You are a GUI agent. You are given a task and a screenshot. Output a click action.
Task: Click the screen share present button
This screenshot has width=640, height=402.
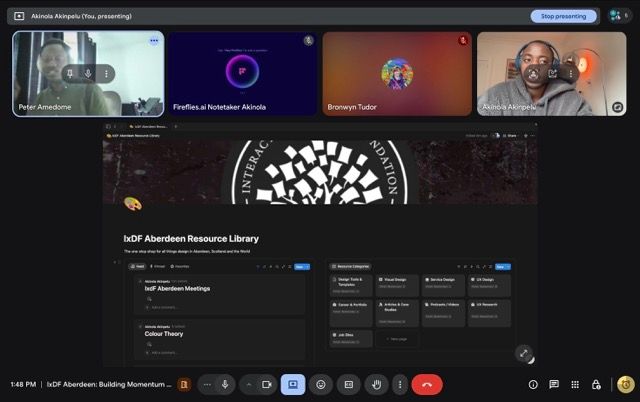click(x=293, y=384)
